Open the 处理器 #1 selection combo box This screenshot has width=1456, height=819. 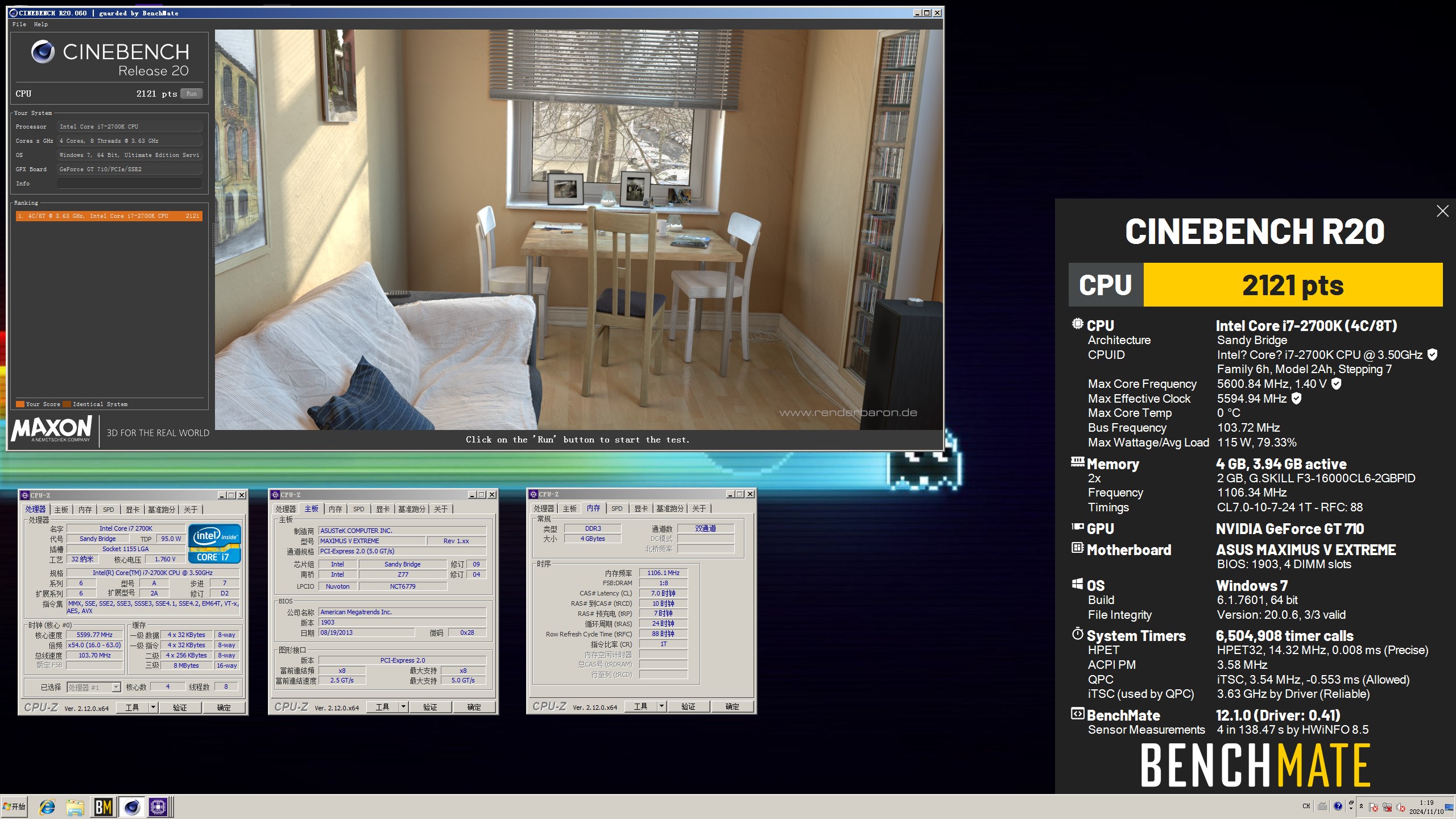tap(94, 687)
